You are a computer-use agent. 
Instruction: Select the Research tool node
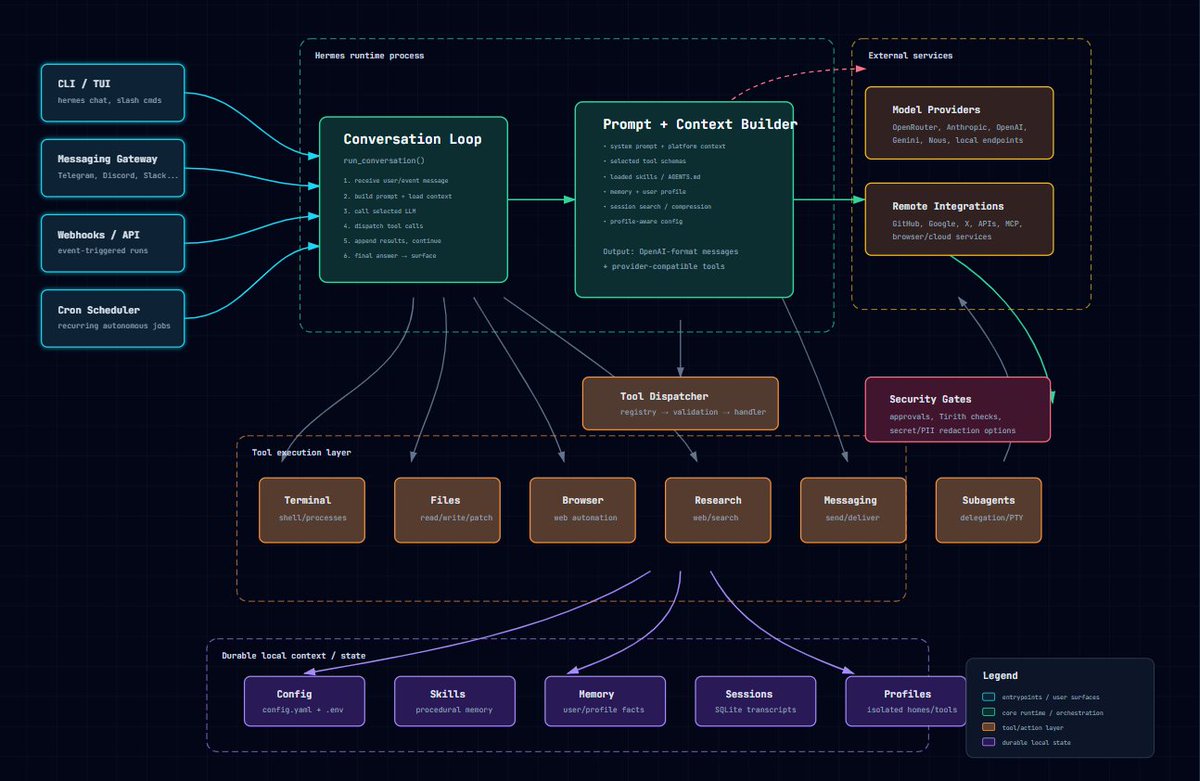click(x=718, y=510)
